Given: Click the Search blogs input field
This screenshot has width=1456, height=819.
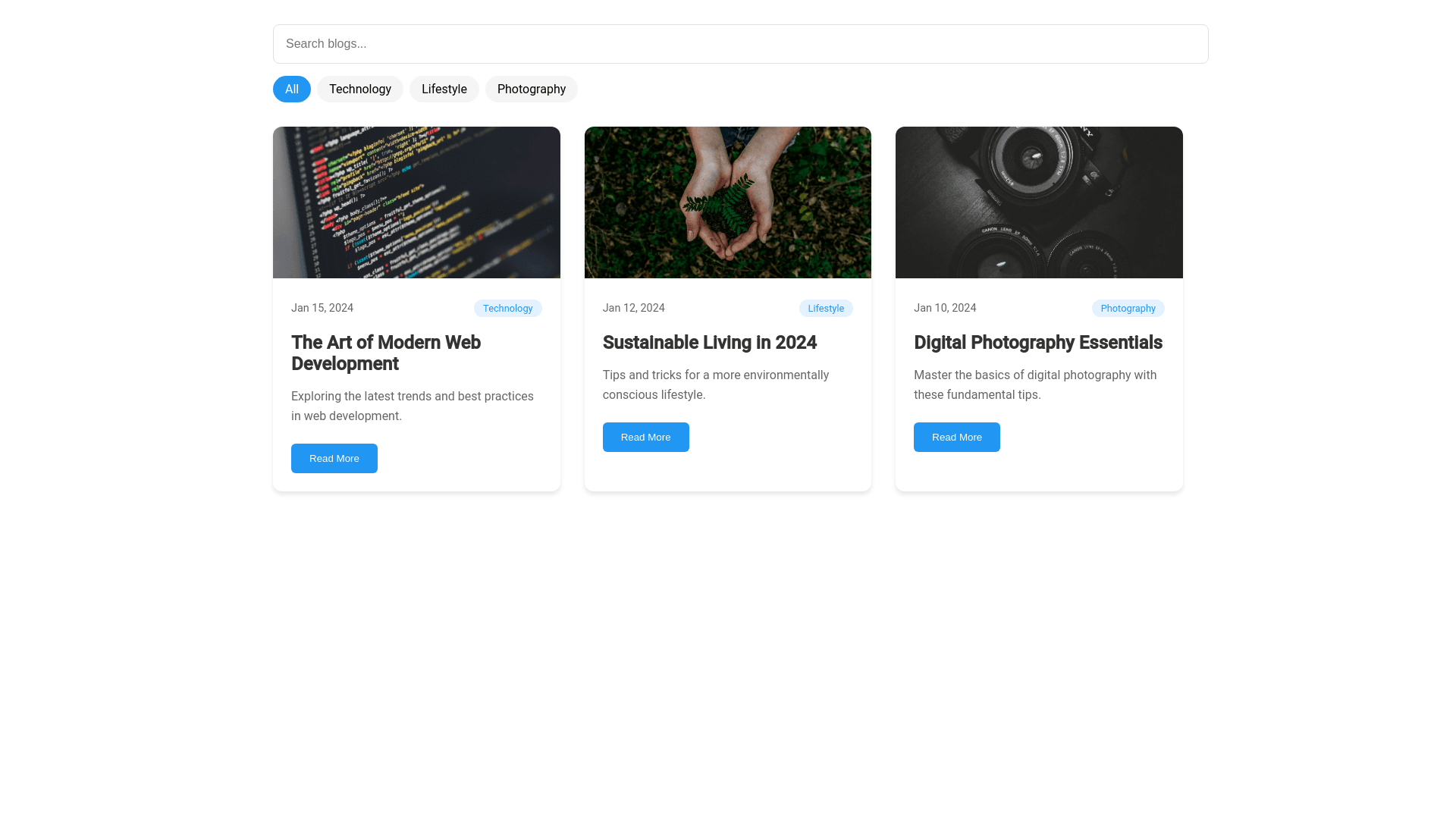Looking at the screenshot, I should 740,43.
